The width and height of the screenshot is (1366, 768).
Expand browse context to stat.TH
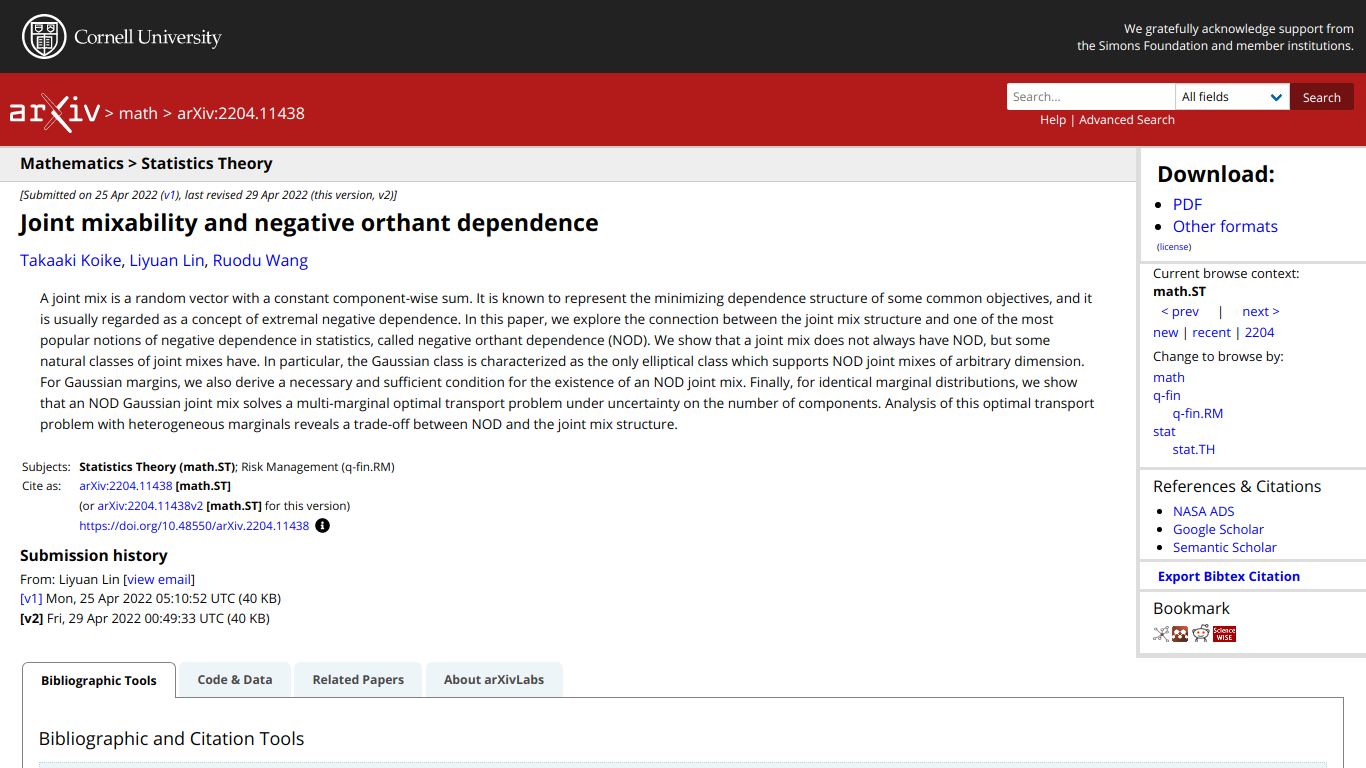click(x=1193, y=449)
